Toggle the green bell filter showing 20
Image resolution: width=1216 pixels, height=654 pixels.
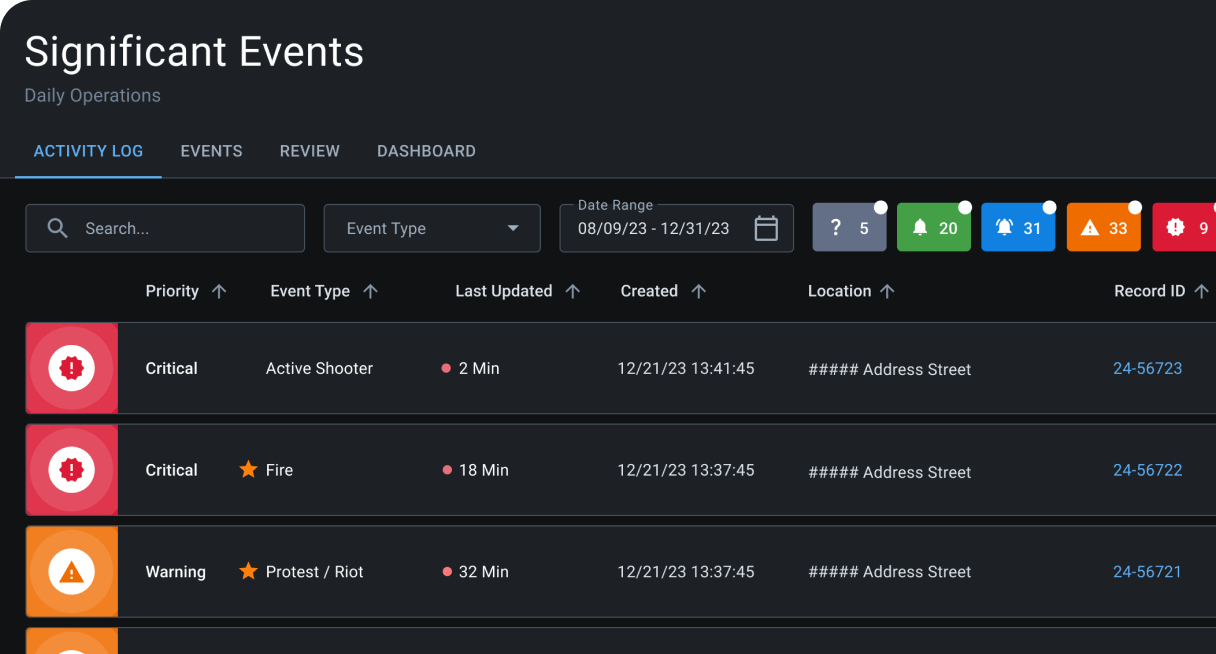(x=933, y=228)
